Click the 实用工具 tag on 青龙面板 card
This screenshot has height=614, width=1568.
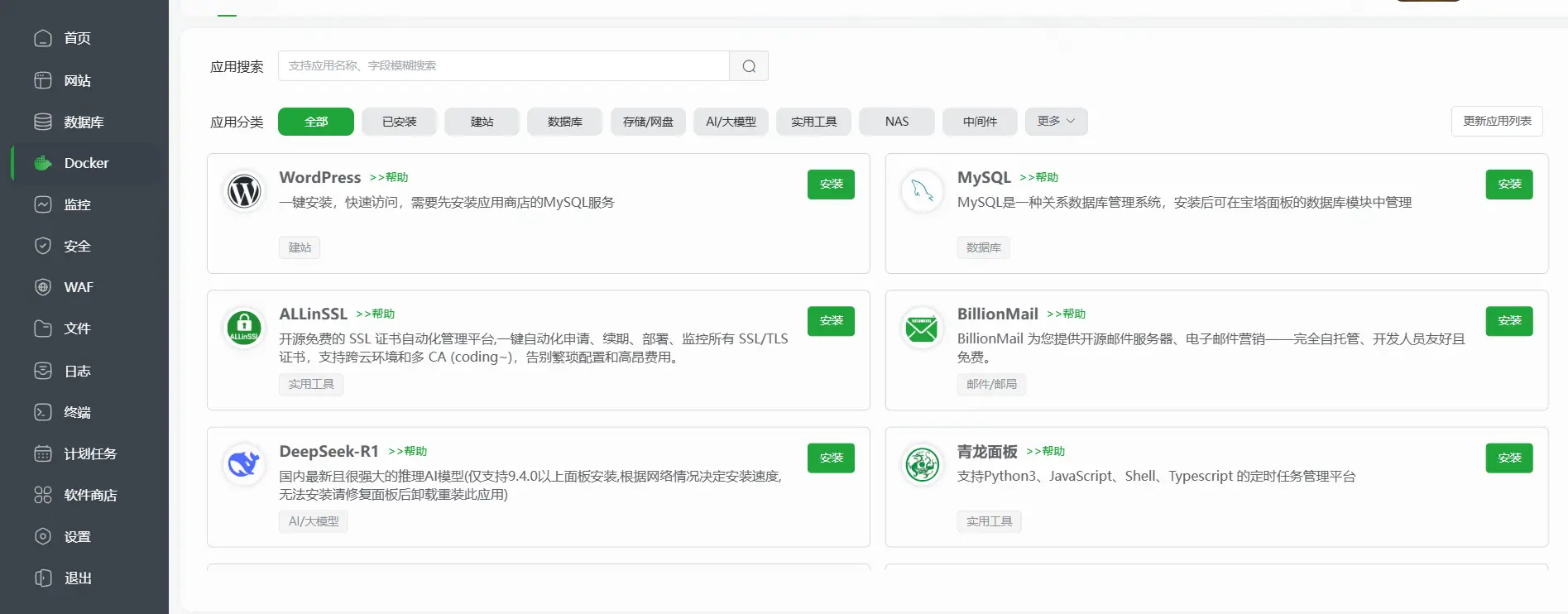[x=990, y=521]
